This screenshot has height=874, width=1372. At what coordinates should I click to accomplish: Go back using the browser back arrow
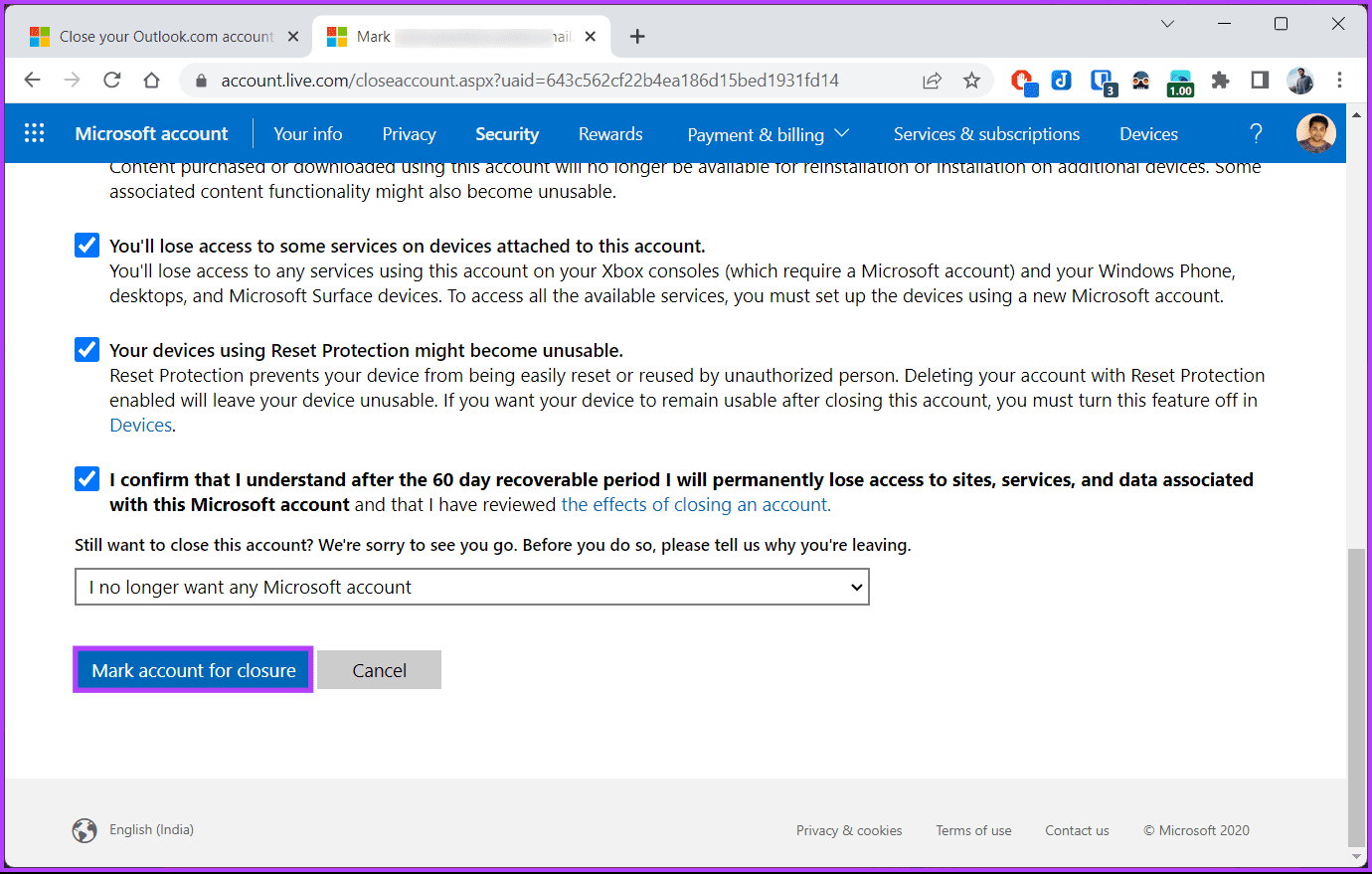coord(32,81)
